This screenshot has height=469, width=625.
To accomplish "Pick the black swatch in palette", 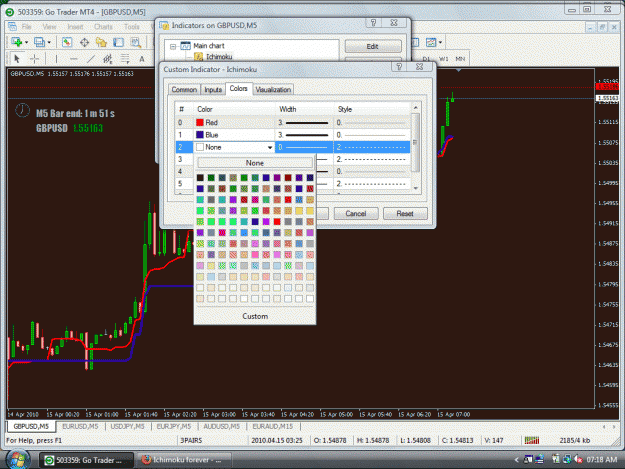I will (200, 178).
